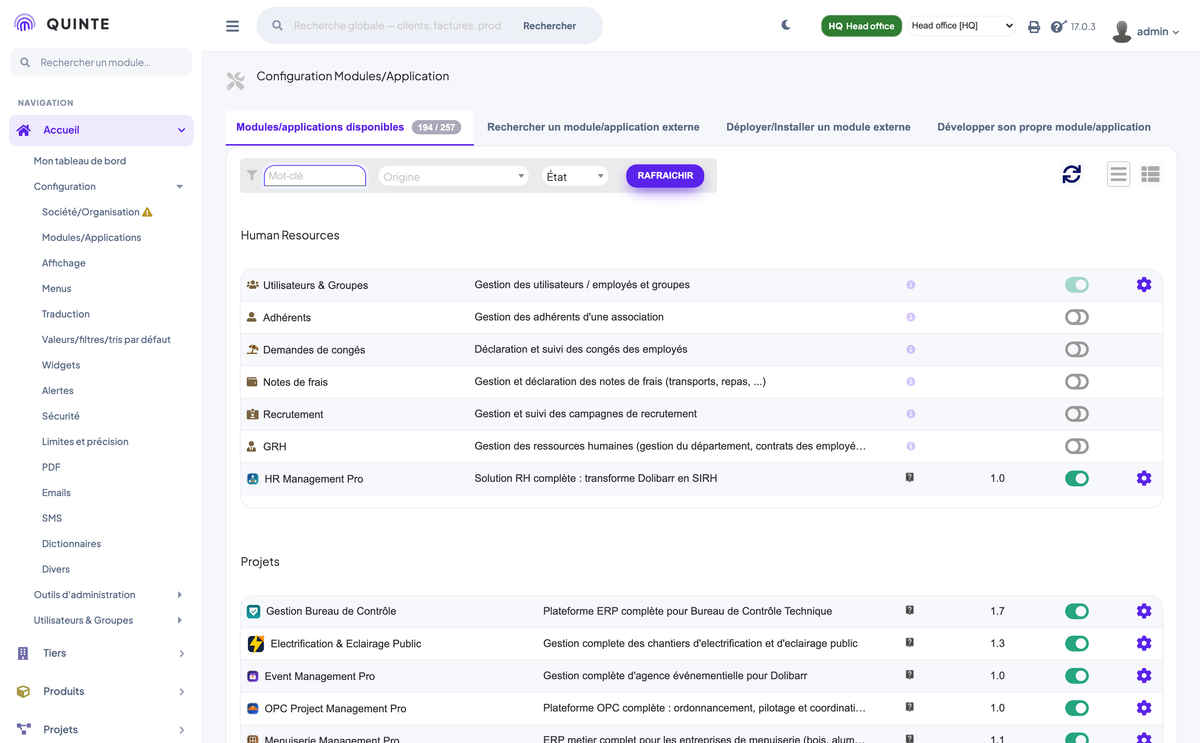Open settings gear for Utilisateurs & Groupes
The width and height of the screenshot is (1200, 743).
[x=1144, y=285]
